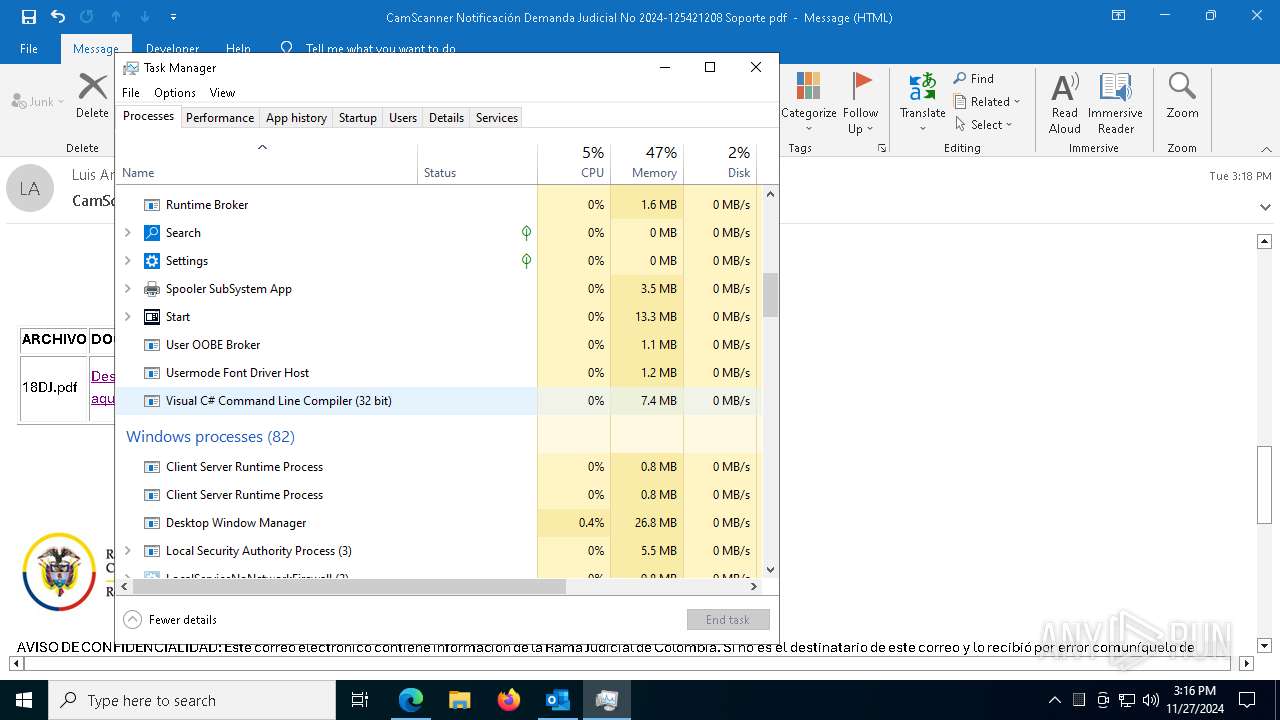Click the Runtime Broker process icon
The height and width of the screenshot is (720, 1280).
pyautogui.click(x=152, y=205)
